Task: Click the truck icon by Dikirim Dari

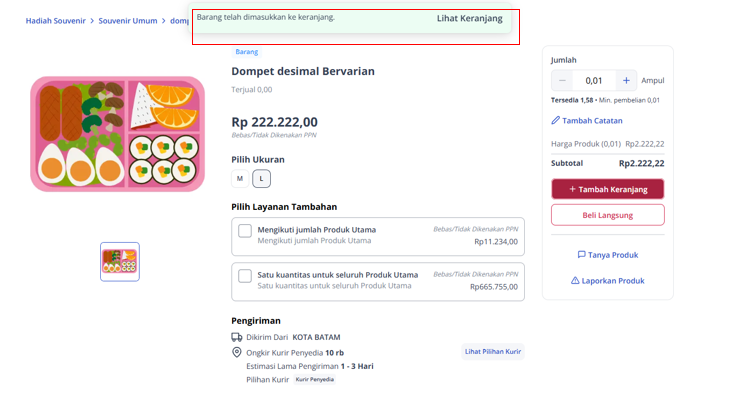Action: [237, 337]
